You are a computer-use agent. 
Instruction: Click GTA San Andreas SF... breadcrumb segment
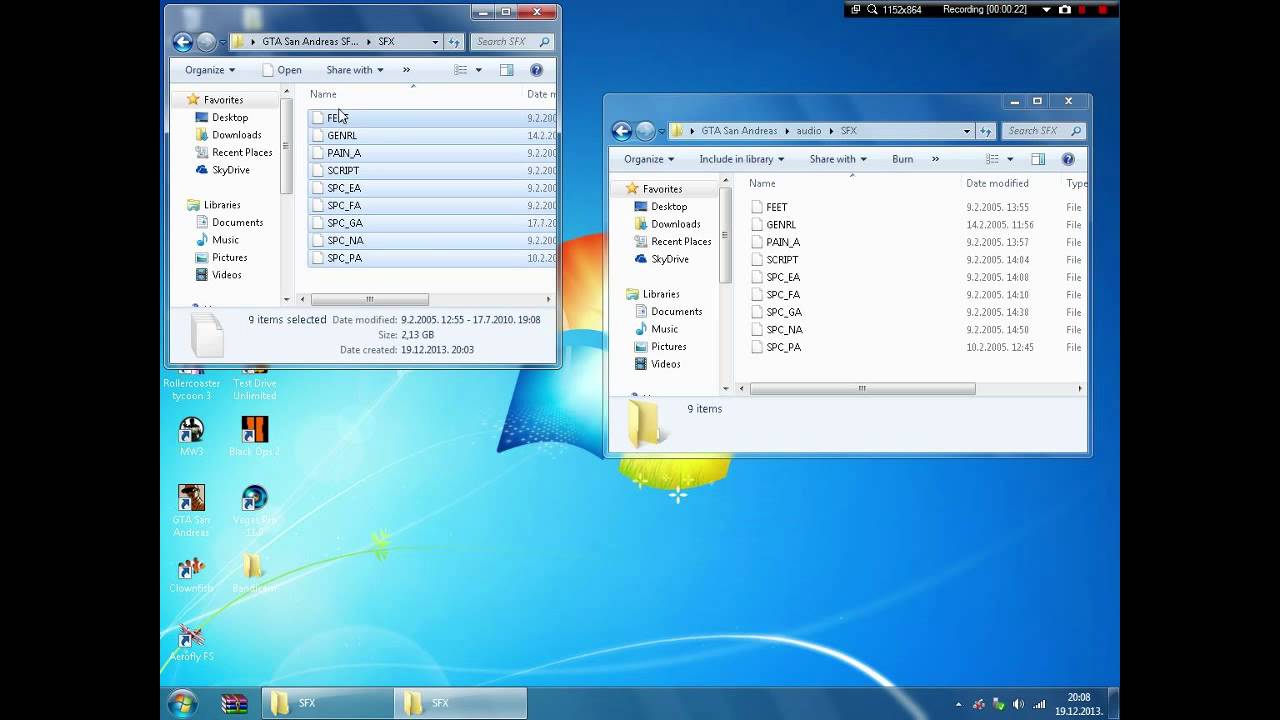[x=310, y=42]
